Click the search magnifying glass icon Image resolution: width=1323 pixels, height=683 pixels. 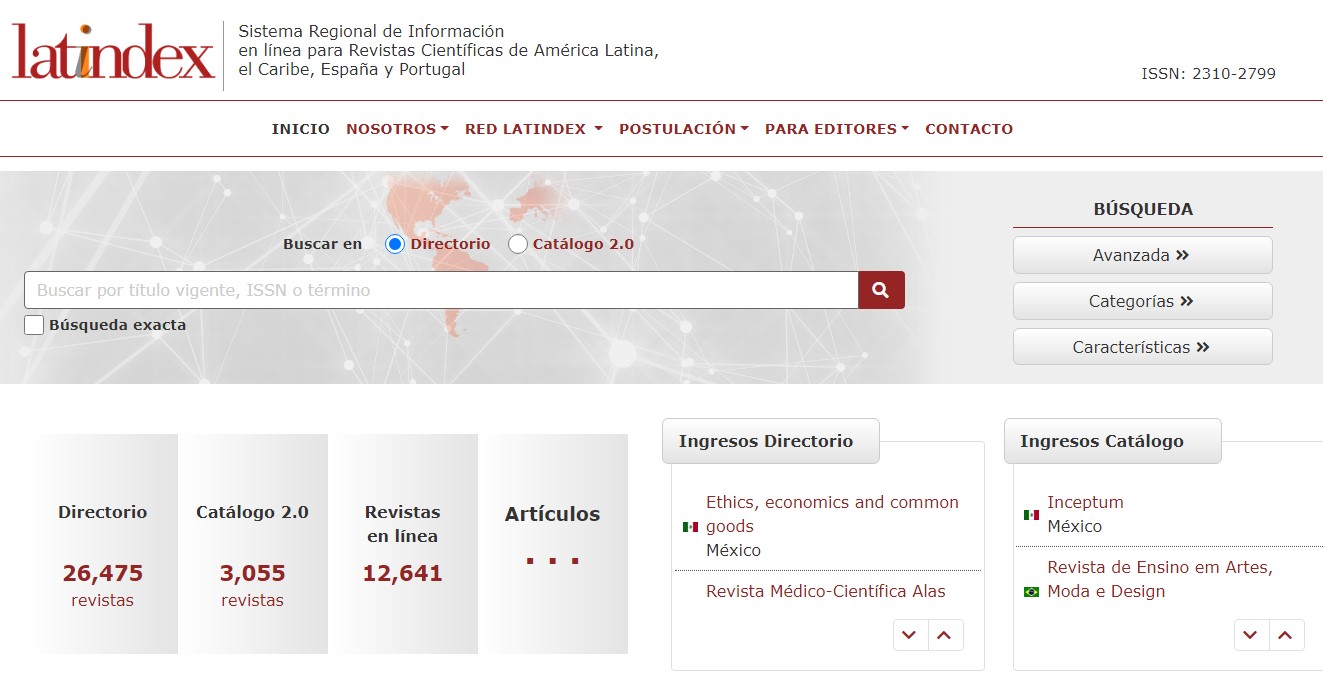[880, 290]
